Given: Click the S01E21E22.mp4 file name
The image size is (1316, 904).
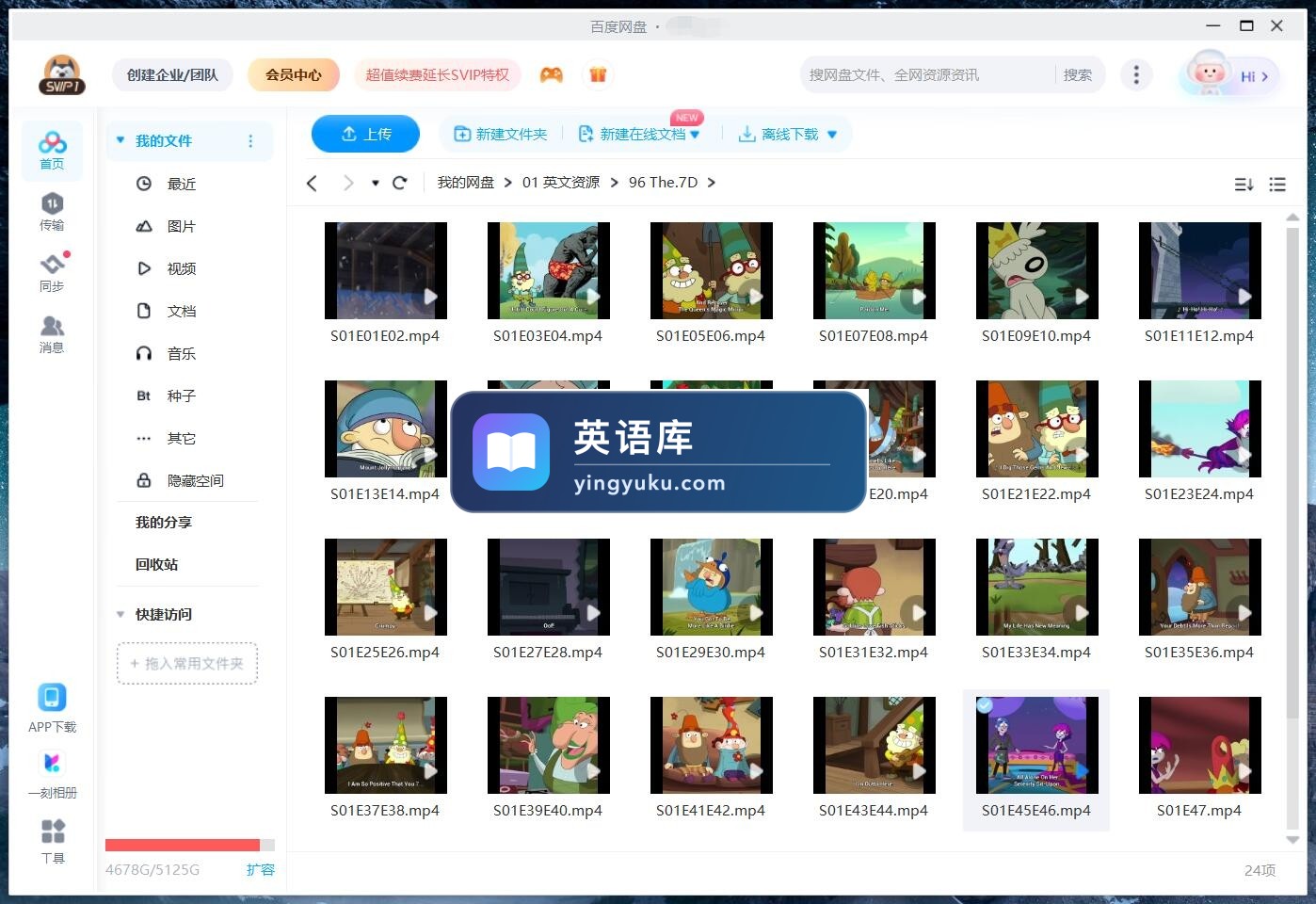Looking at the screenshot, I should tap(1036, 494).
